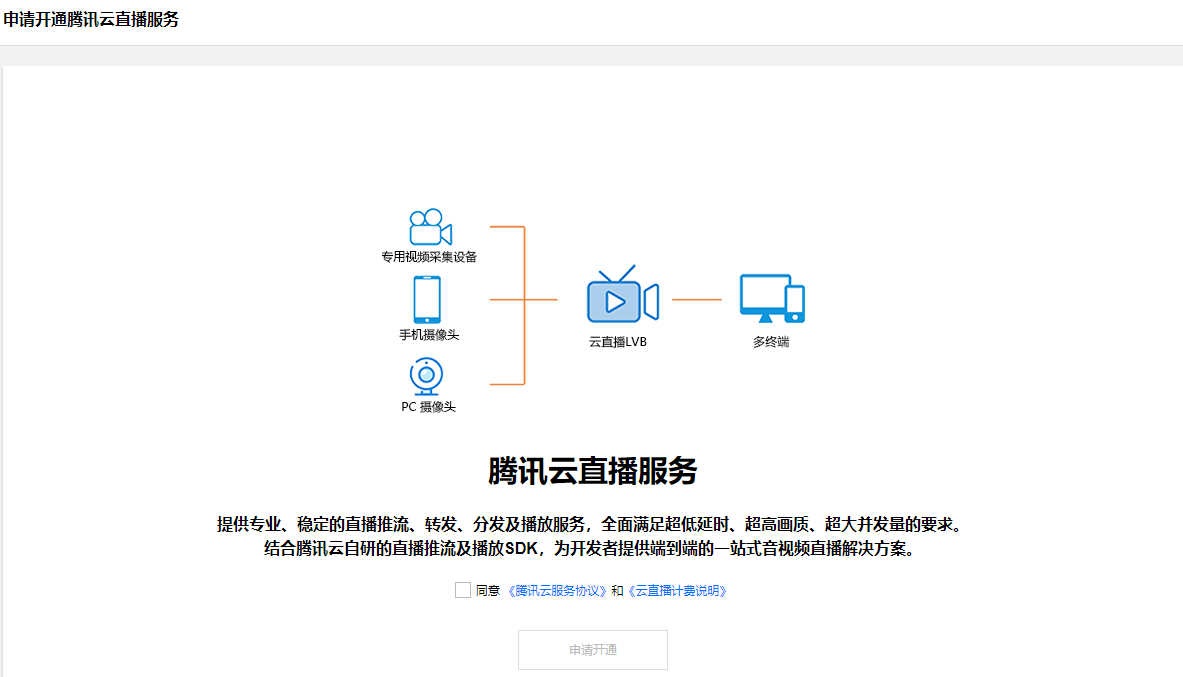This screenshot has width=1183, height=677.
Task: Tick the 同意 agreement checkbox
Action: [462, 590]
